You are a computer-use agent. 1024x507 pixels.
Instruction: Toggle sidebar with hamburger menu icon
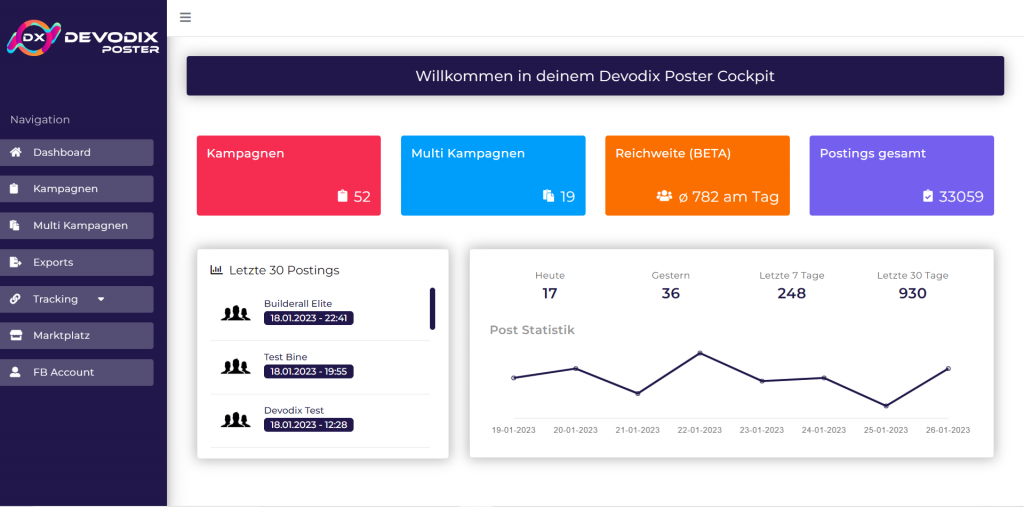tap(186, 17)
